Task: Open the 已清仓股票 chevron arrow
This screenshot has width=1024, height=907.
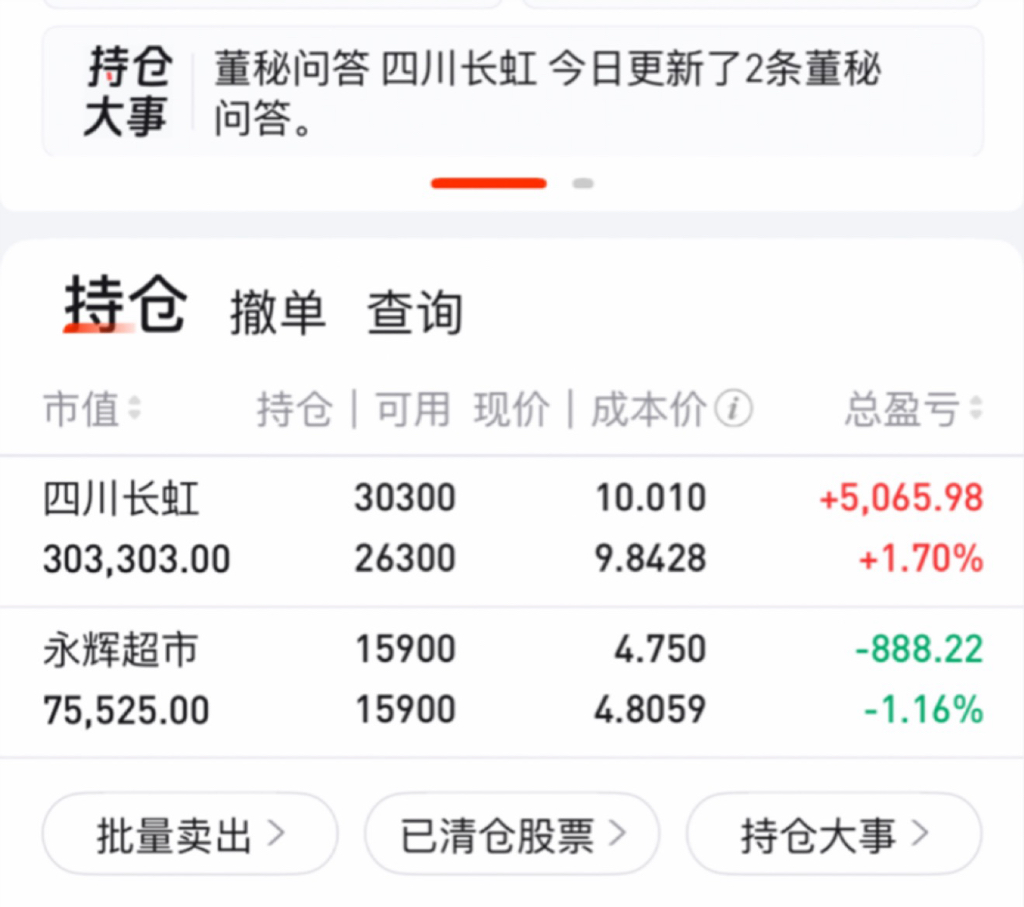Action: (617, 833)
